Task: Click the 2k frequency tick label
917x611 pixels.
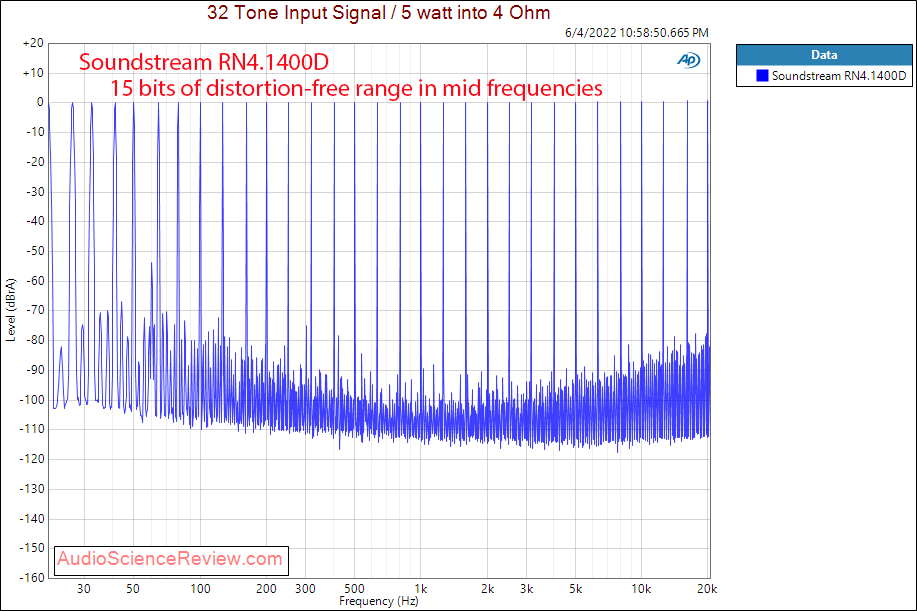Action: pos(487,589)
